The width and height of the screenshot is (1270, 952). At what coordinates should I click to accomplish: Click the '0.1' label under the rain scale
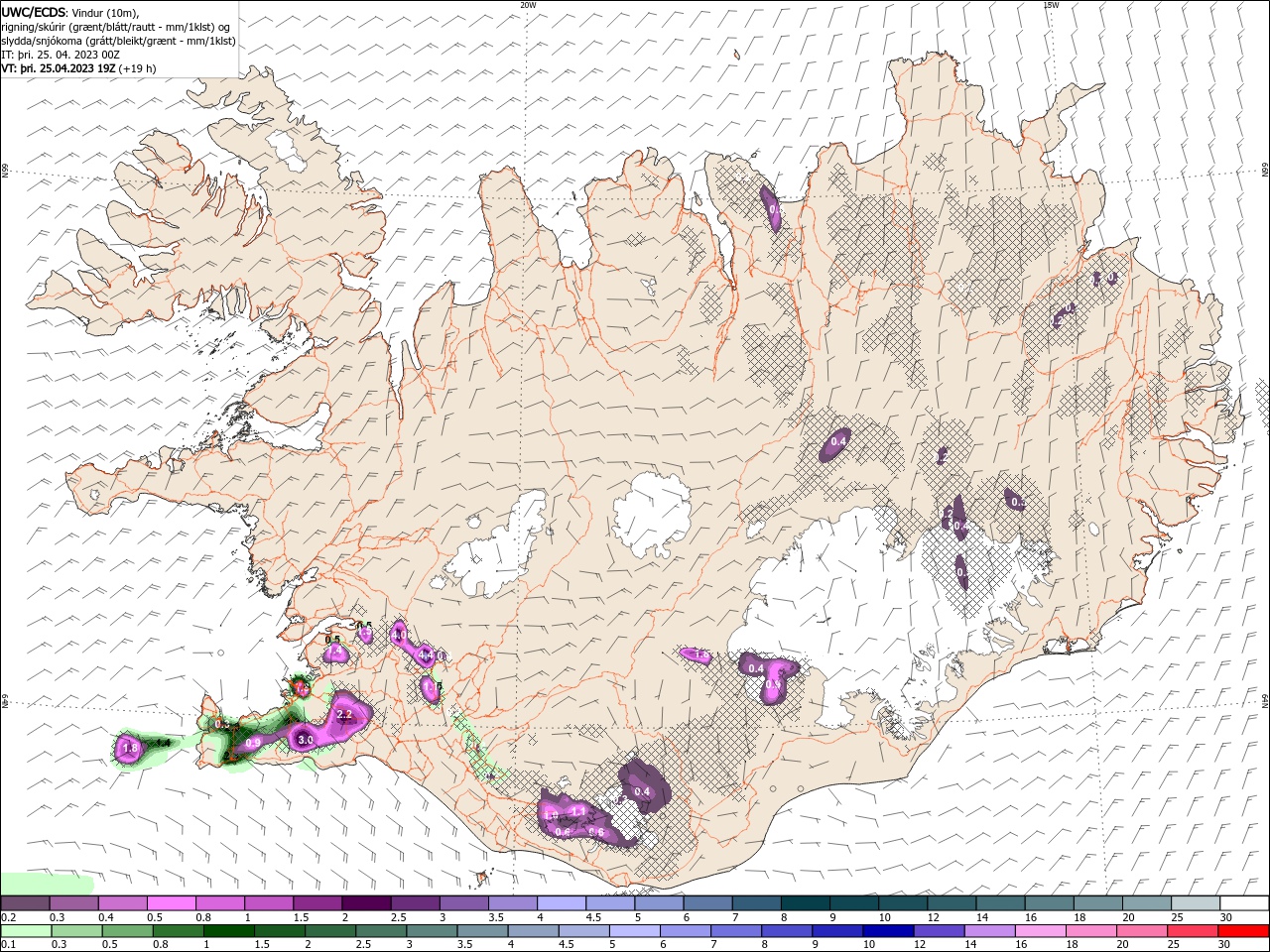pos(7,945)
